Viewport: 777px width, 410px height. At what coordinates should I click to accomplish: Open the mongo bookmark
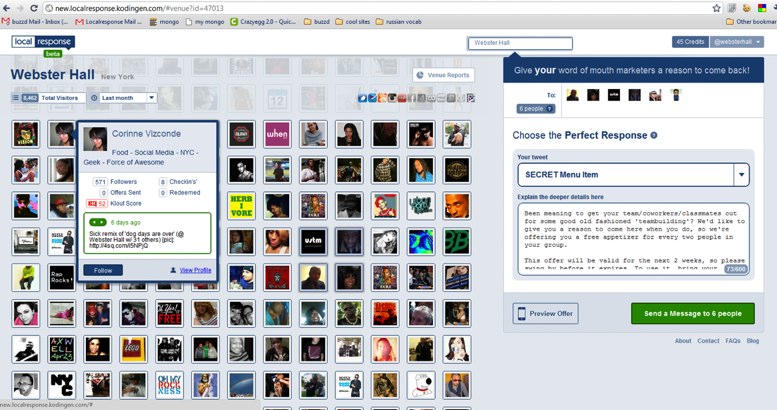tap(165, 22)
